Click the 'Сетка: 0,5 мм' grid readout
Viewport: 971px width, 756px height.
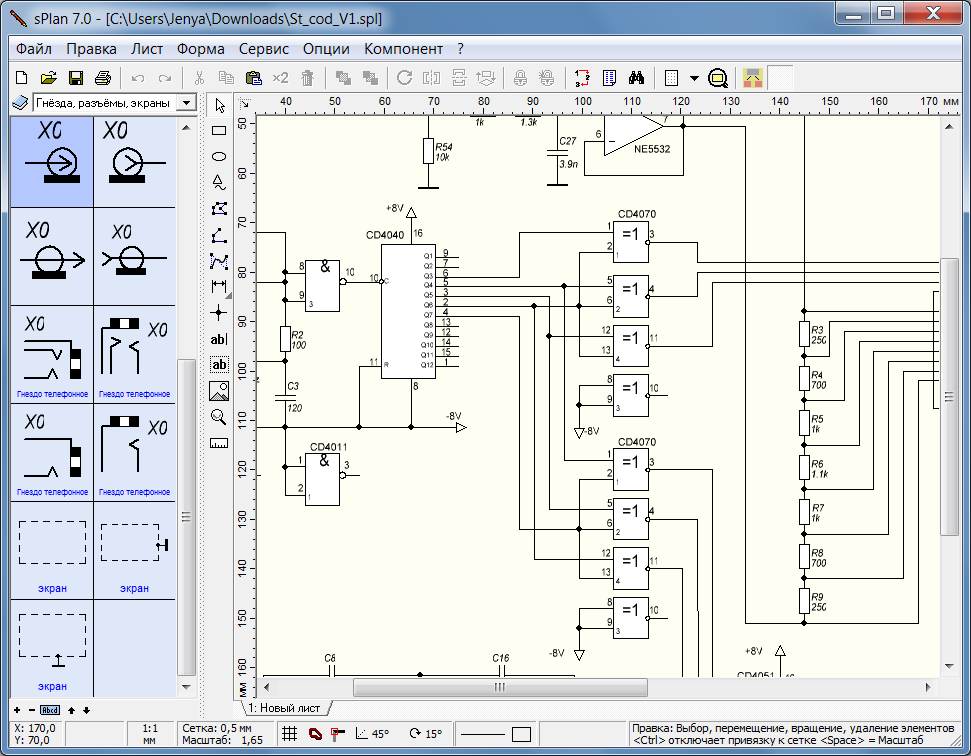point(217,728)
